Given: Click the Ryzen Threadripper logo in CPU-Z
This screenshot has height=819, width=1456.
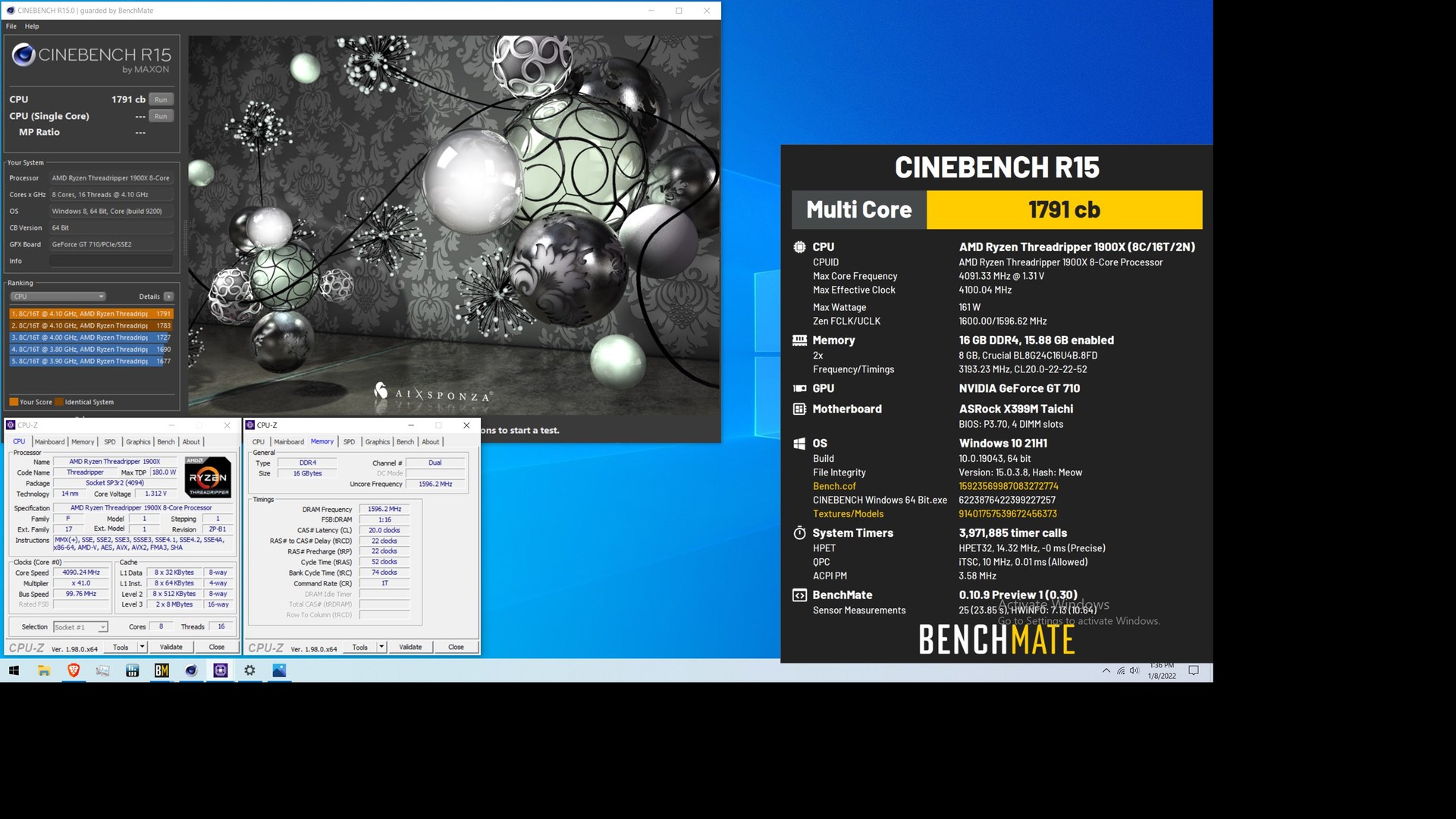Looking at the screenshot, I should (208, 477).
